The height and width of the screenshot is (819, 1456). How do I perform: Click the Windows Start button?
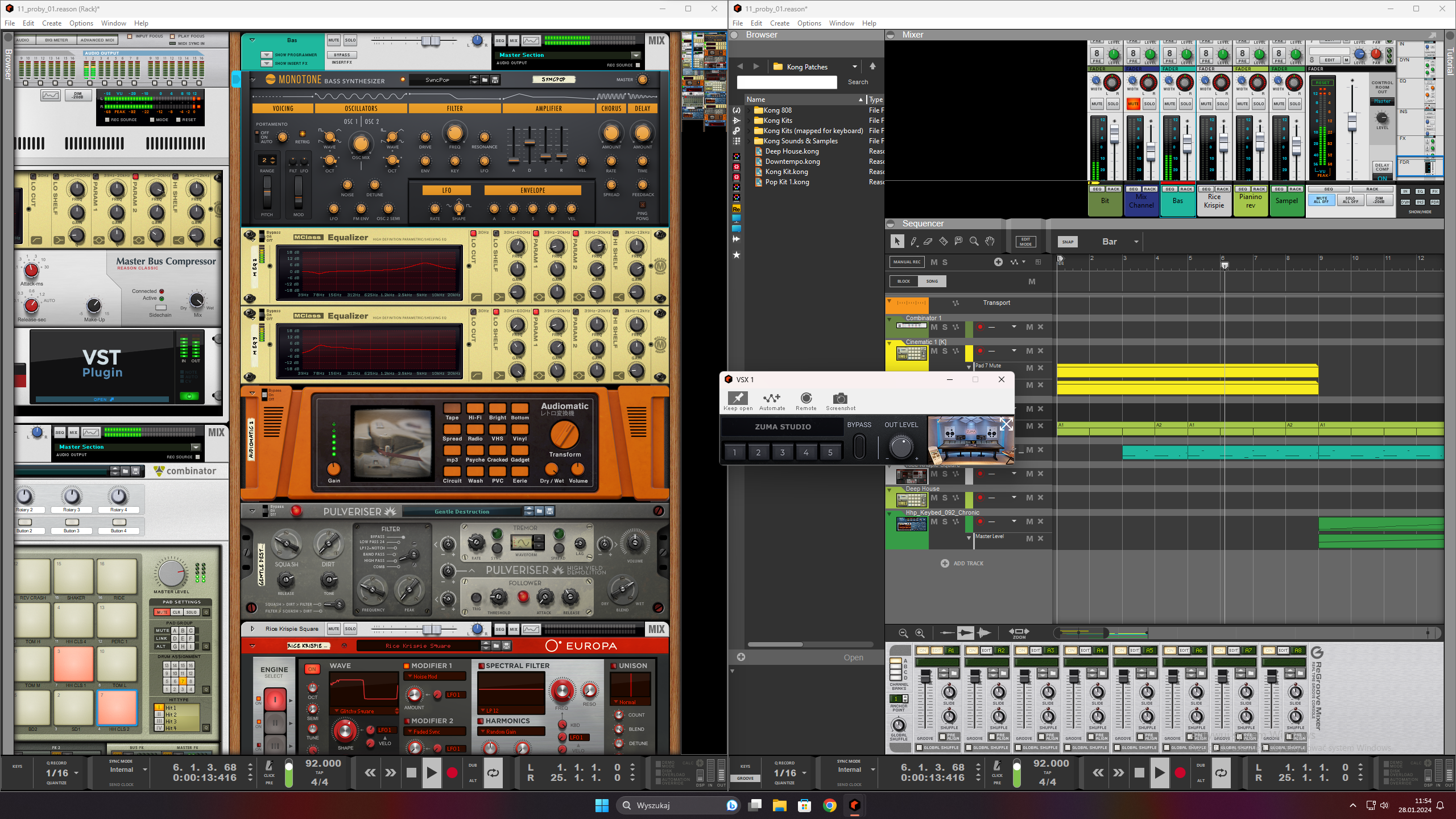pyautogui.click(x=602, y=805)
